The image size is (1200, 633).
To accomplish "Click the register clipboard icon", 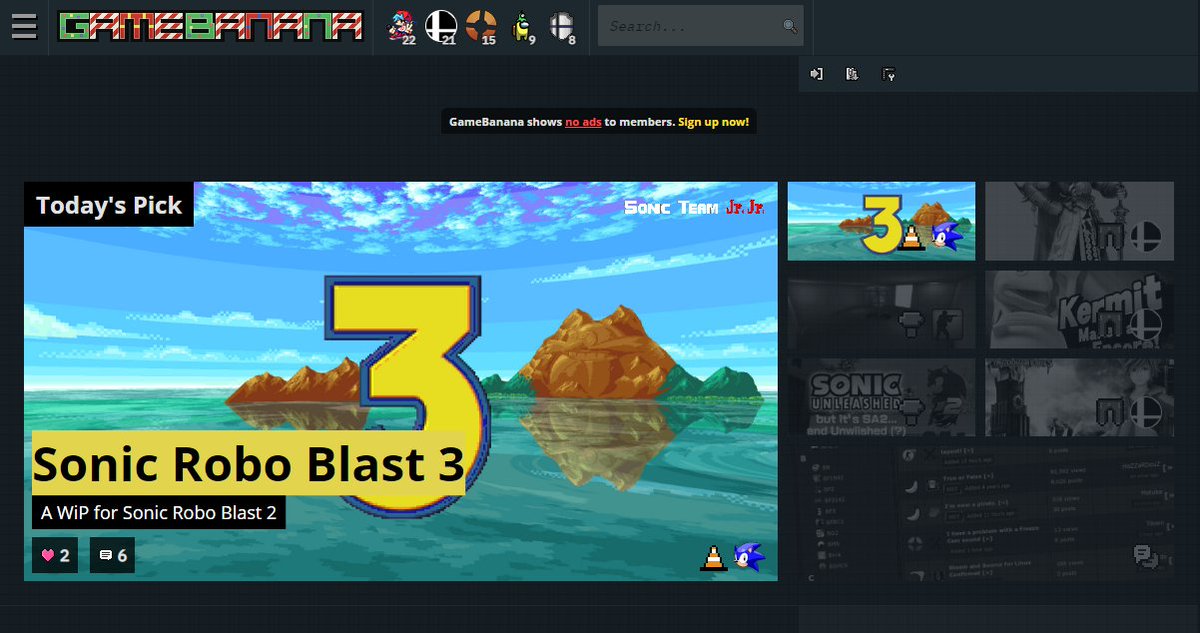I will click(x=852, y=74).
